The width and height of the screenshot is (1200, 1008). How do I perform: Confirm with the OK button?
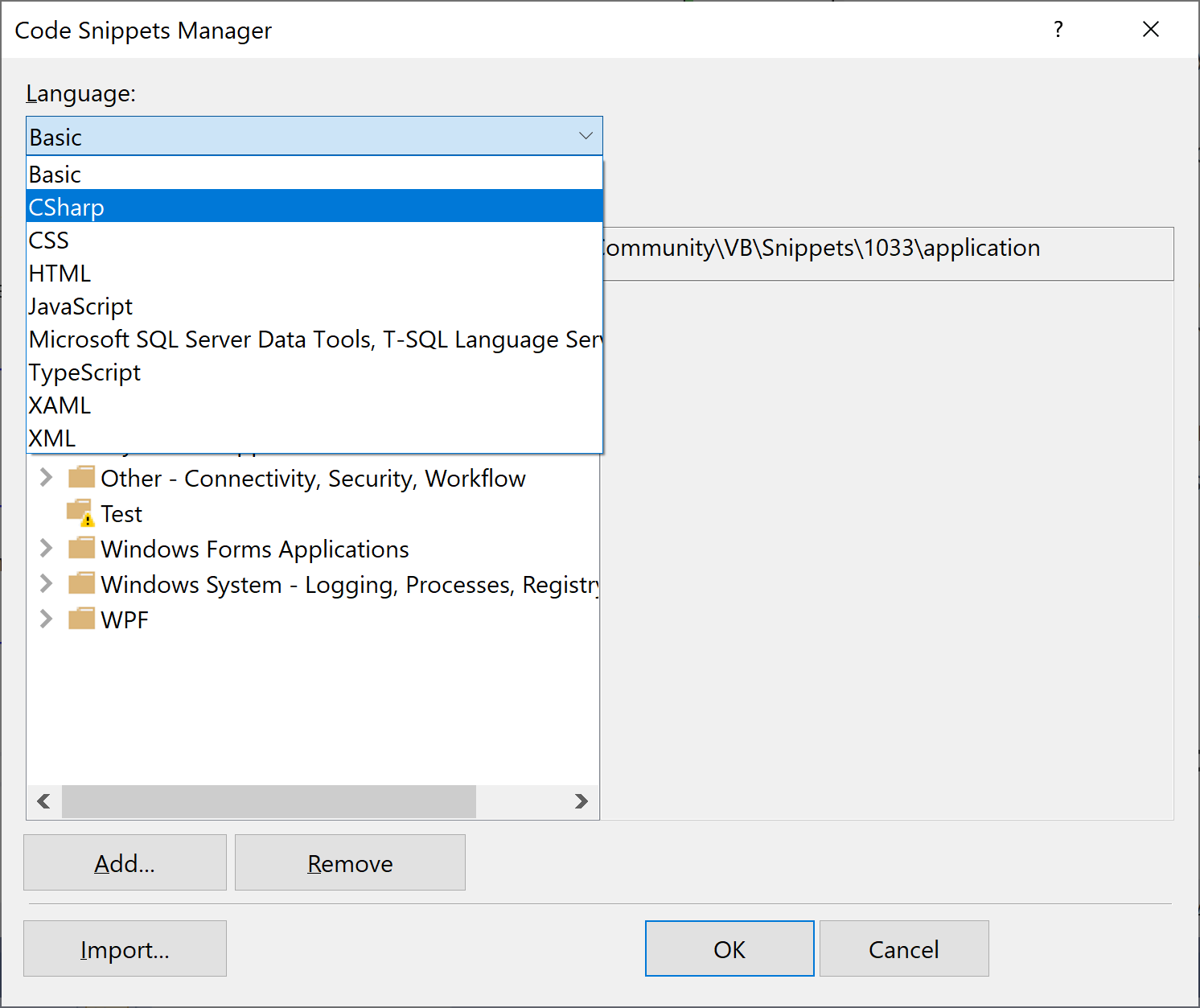point(729,948)
